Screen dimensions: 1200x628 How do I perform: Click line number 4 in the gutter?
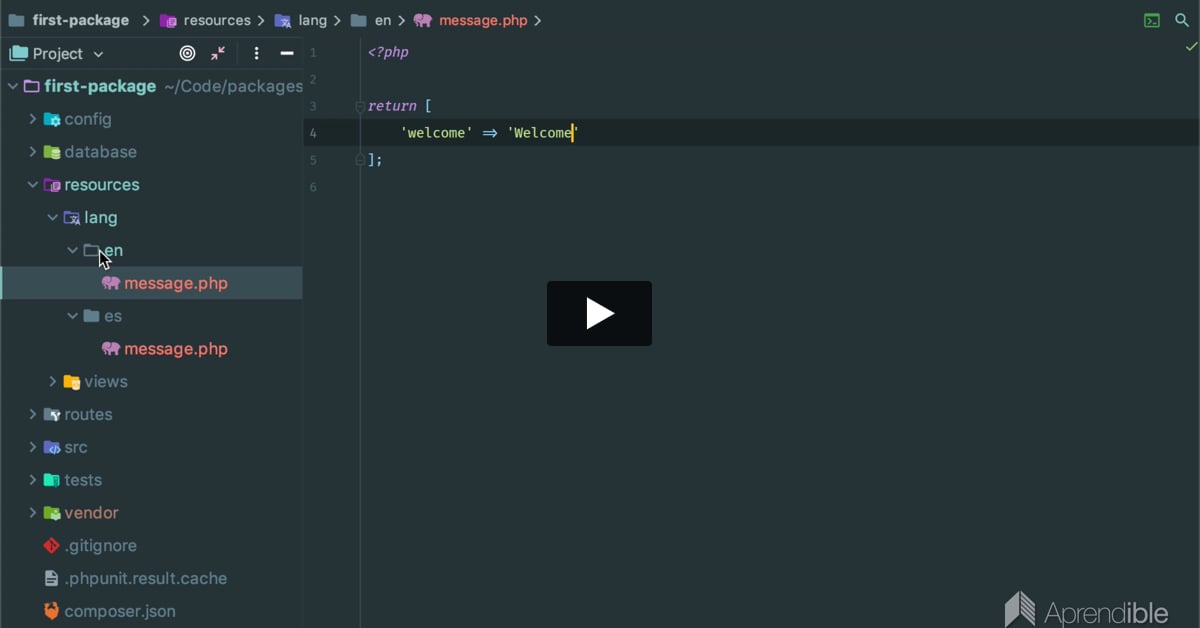coord(313,133)
